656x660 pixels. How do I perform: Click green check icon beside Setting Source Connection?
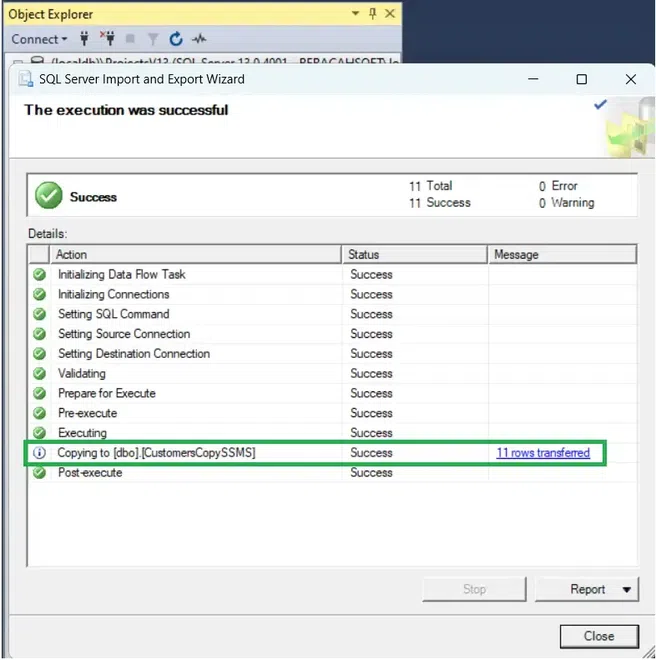pos(39,334)
